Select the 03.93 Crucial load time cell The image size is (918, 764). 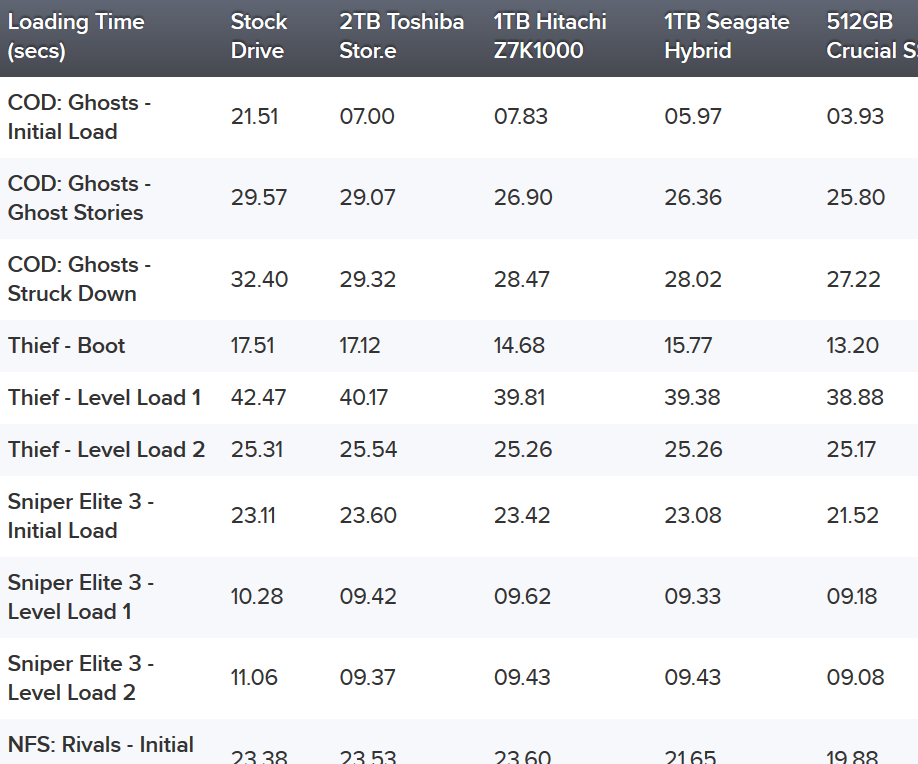(x=855, y=117)
